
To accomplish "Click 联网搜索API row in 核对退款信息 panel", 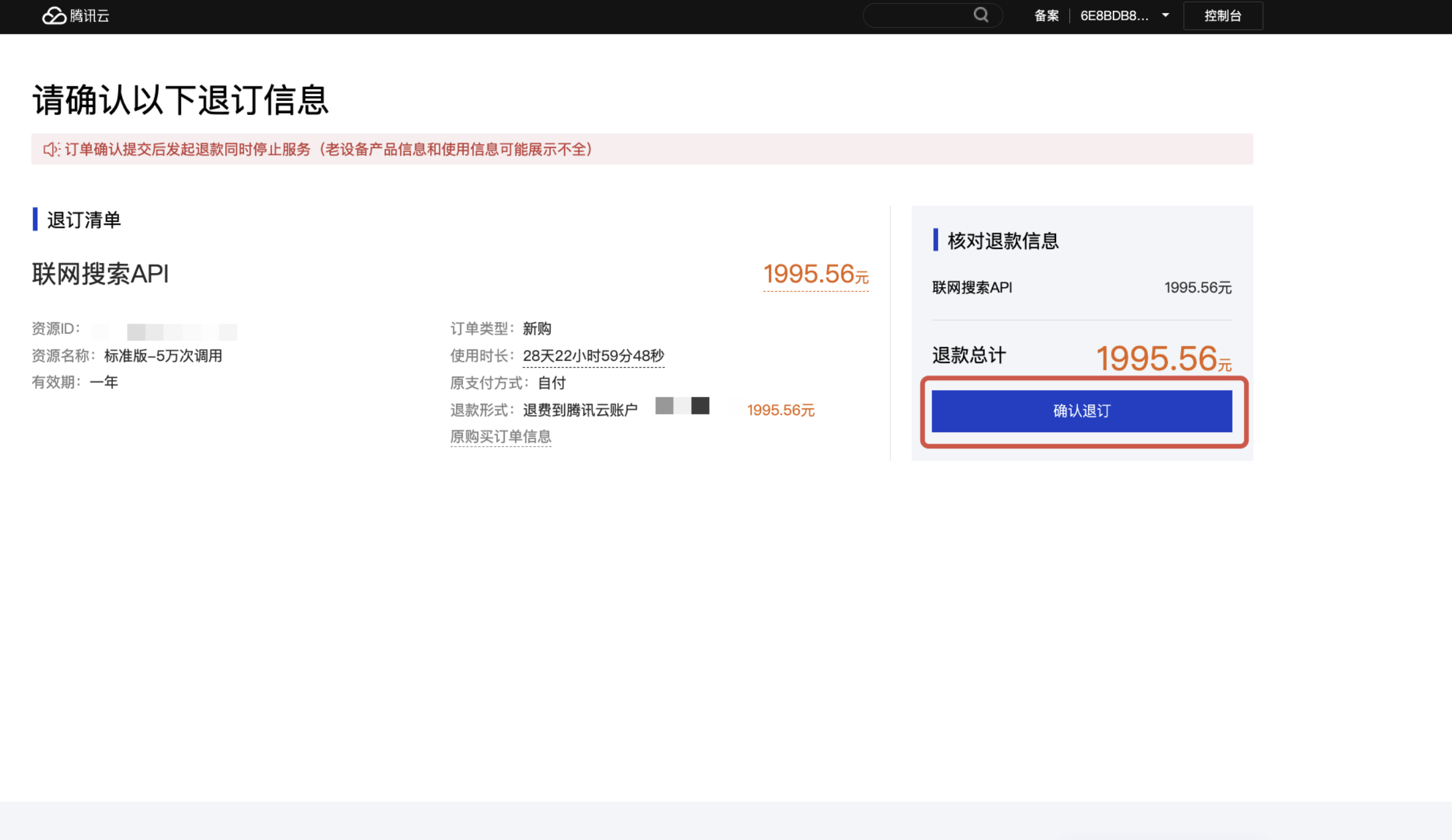I will (x=972, y=288).
